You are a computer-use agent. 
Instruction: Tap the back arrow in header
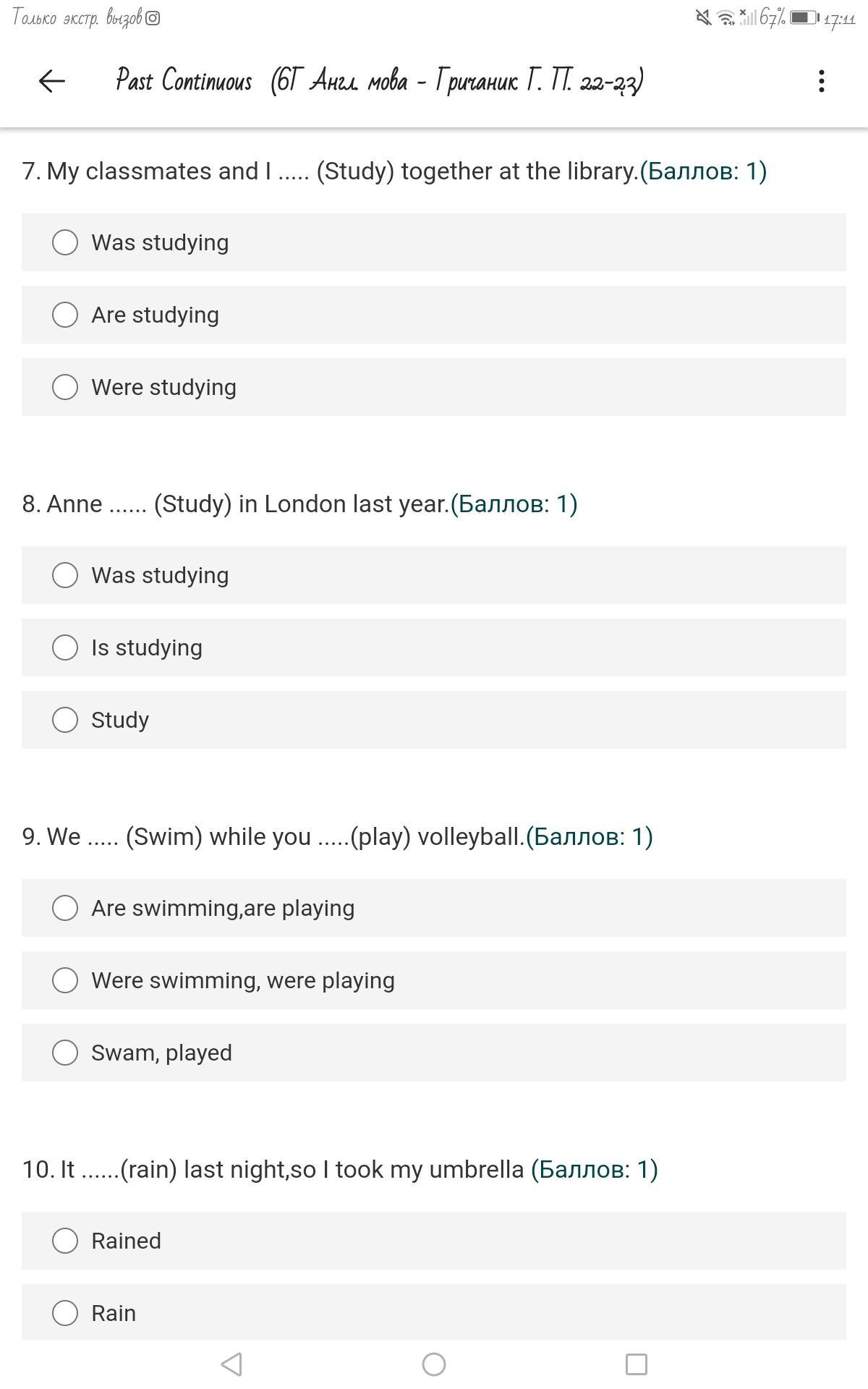coord(51,80)
